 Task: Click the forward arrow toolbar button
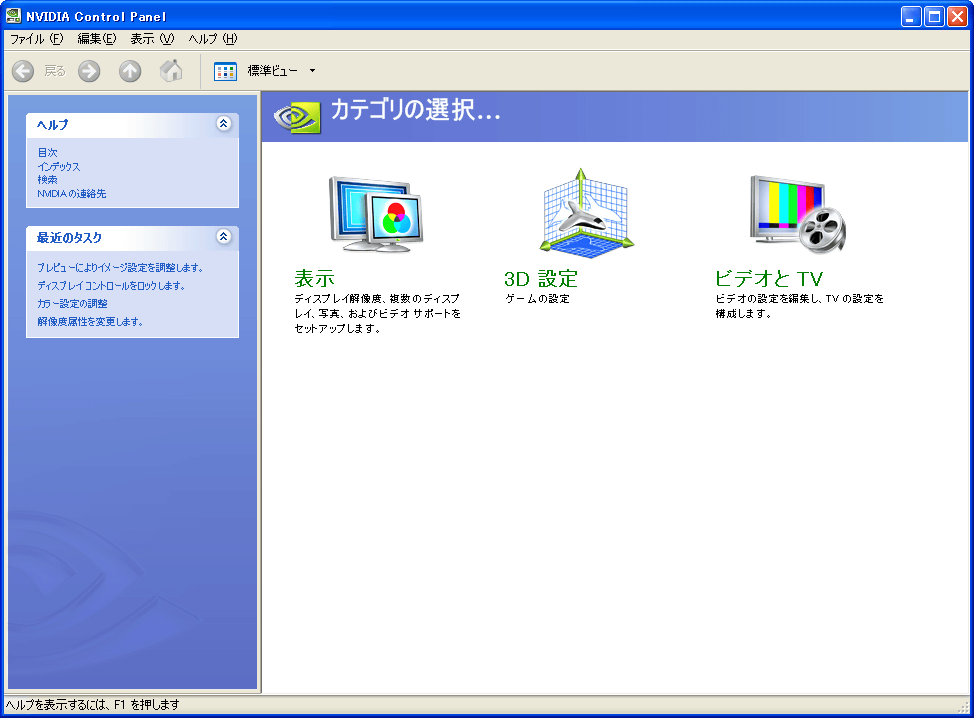coord(89,71)
